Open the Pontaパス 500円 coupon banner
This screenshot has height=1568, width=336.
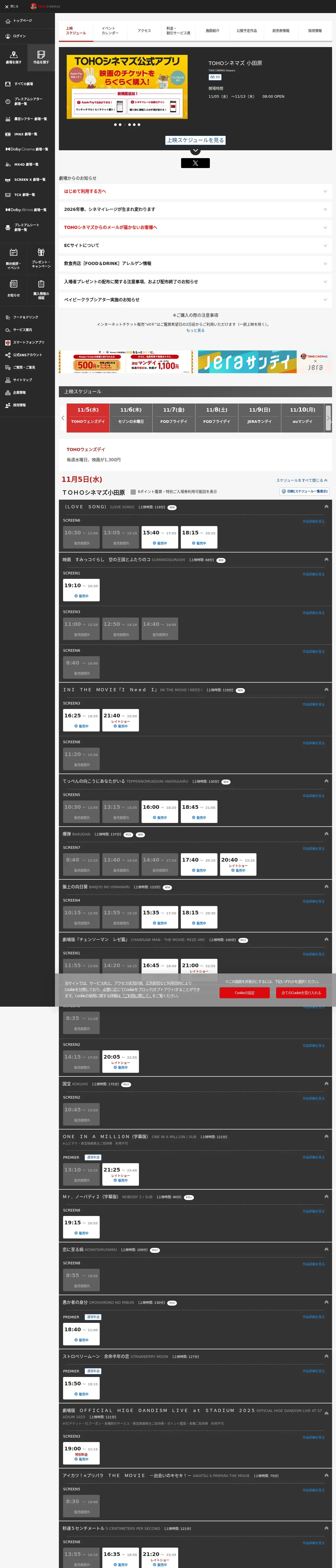coord(126,362)
